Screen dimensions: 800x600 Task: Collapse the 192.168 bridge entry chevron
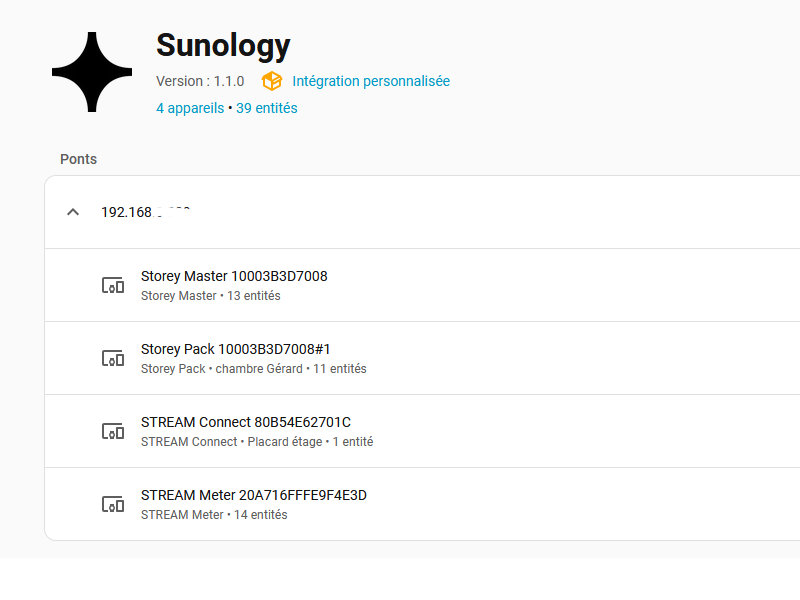72,212
